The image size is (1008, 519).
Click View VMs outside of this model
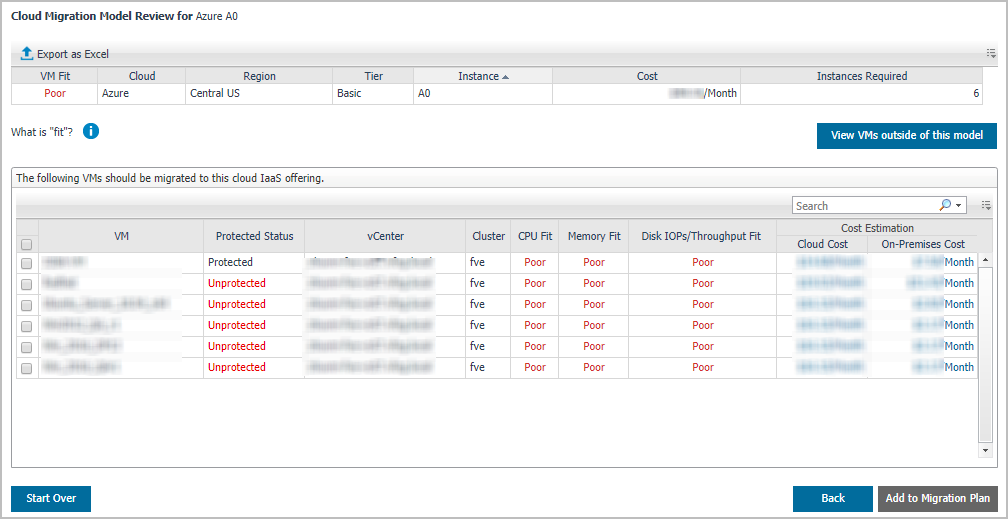tap(906, 136)
